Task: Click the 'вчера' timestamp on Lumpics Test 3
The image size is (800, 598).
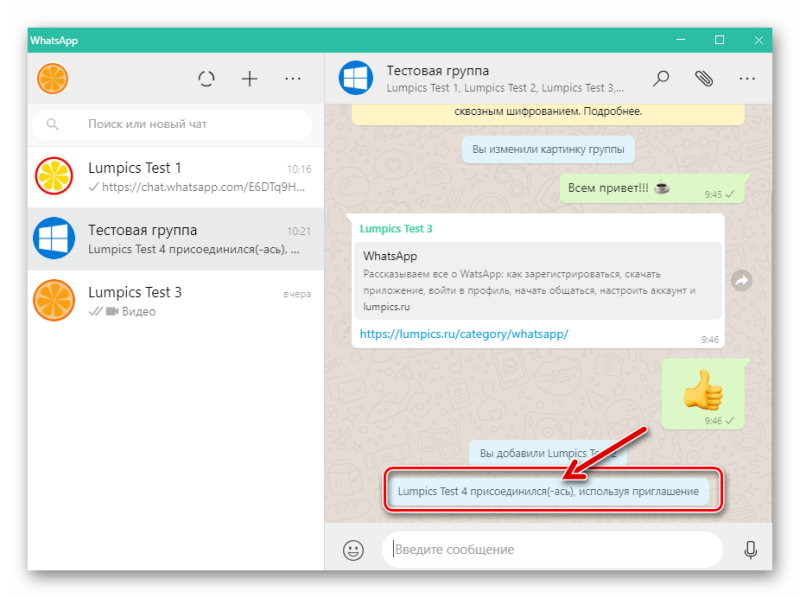Action: [x=297, y=294]
